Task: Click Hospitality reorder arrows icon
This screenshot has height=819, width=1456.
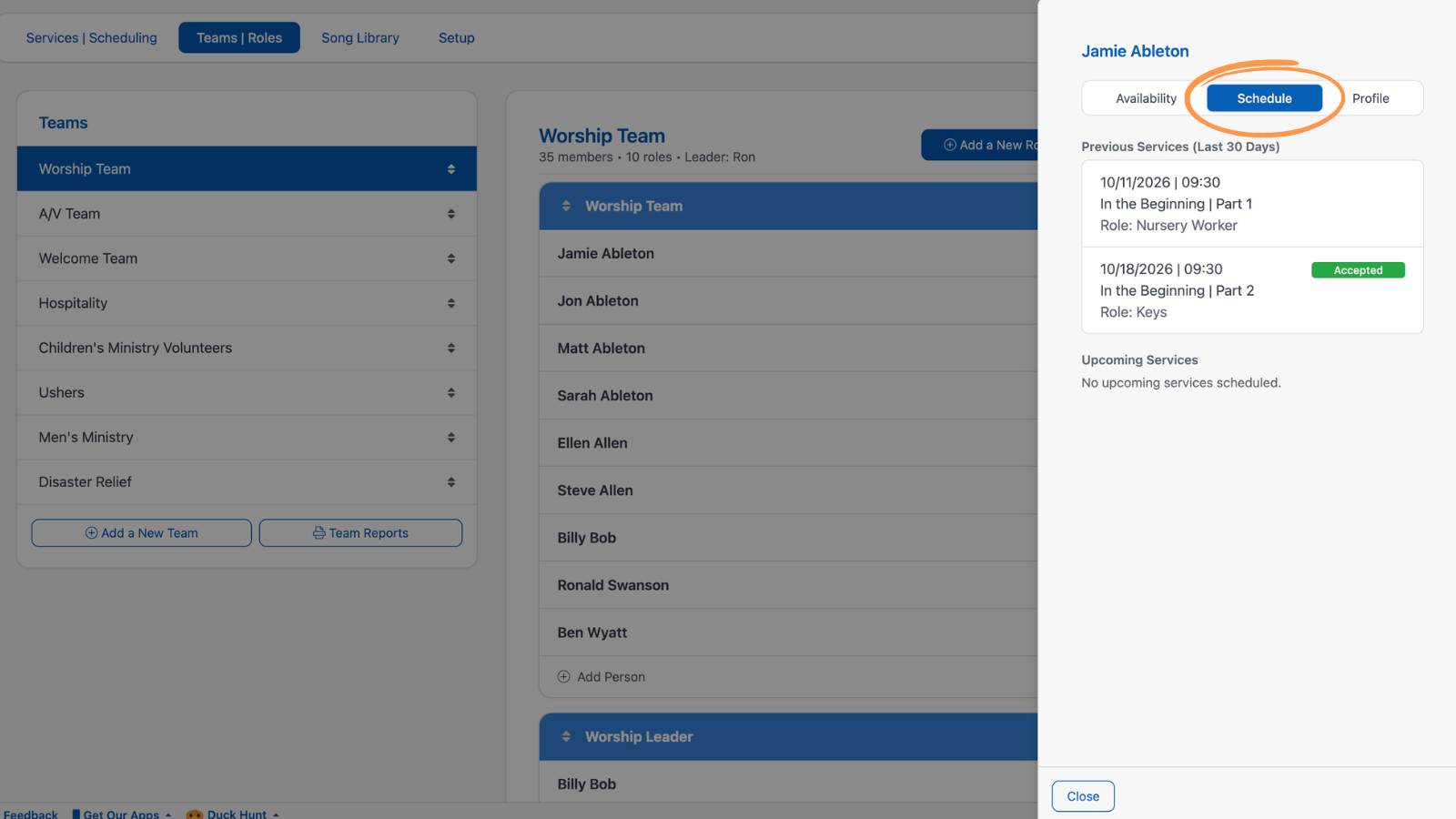Action: coord(451,303)
